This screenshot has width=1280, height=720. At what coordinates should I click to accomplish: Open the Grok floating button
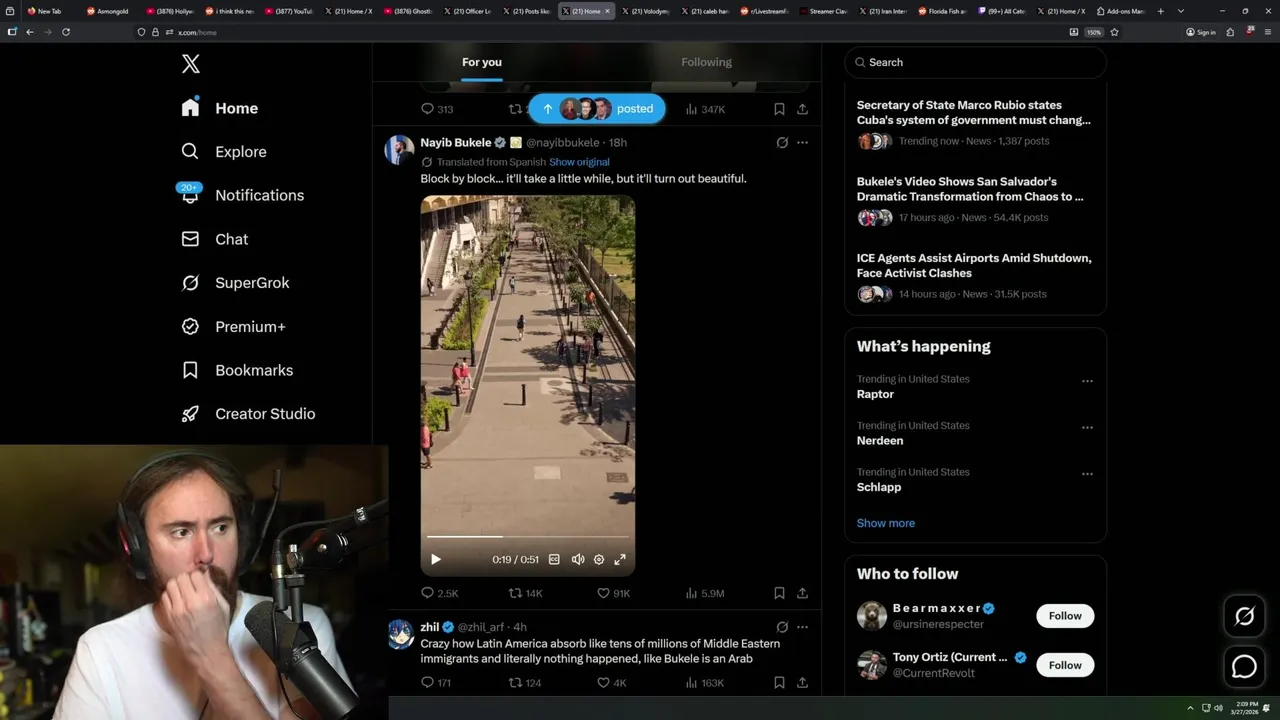[1244, 617]
